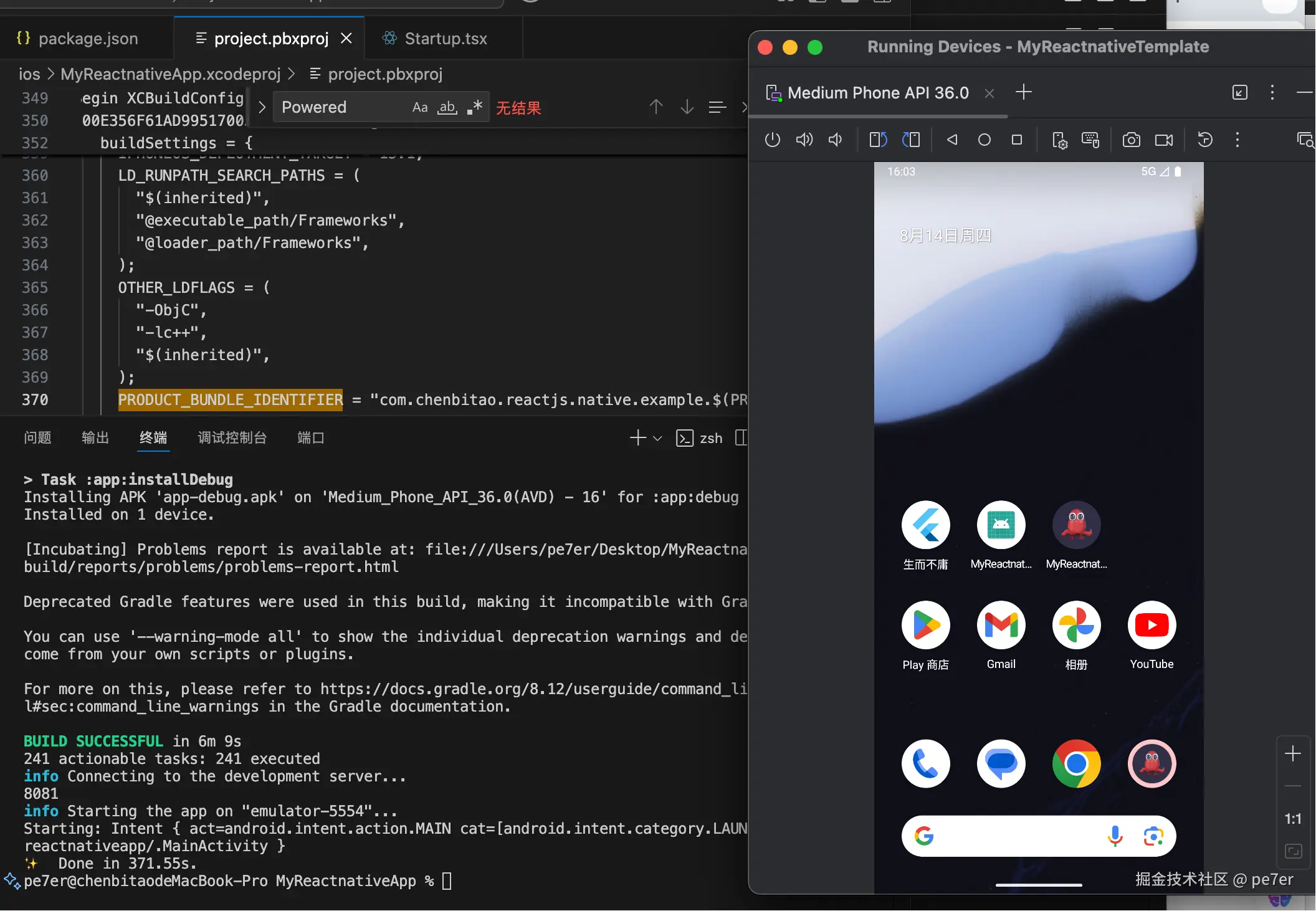Open the 调试控制台 panel tab

pyautogui.click(x=232, y=438)
